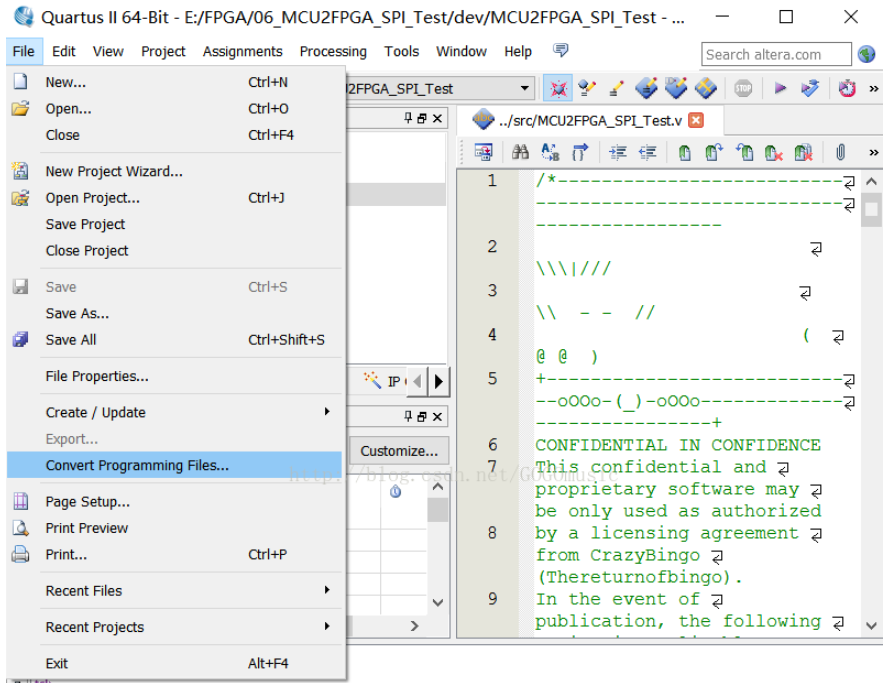895x683 pixels.
Task: Open the Processing menu
Action: [333, 51]
